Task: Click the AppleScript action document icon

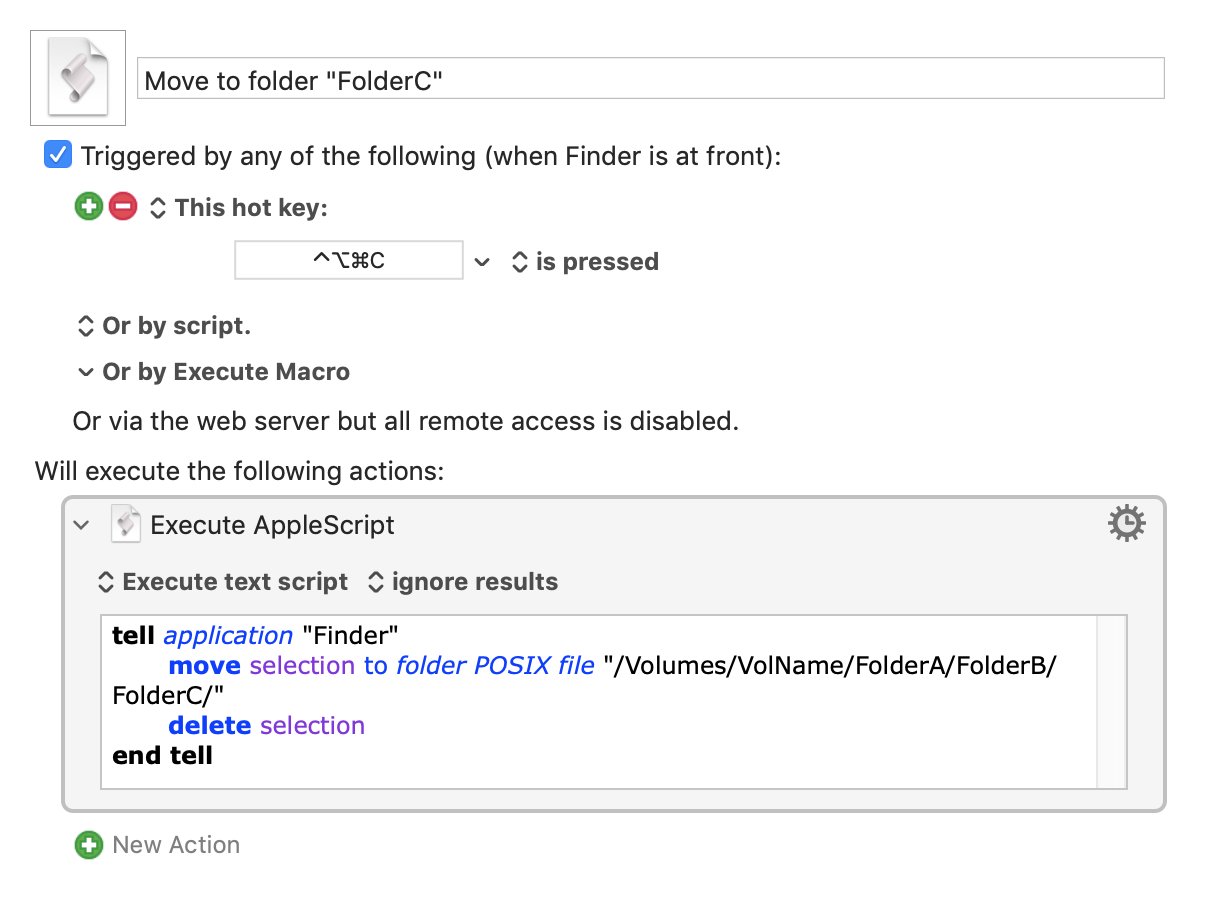Action: pyautogui.click(x=126, y=524)
